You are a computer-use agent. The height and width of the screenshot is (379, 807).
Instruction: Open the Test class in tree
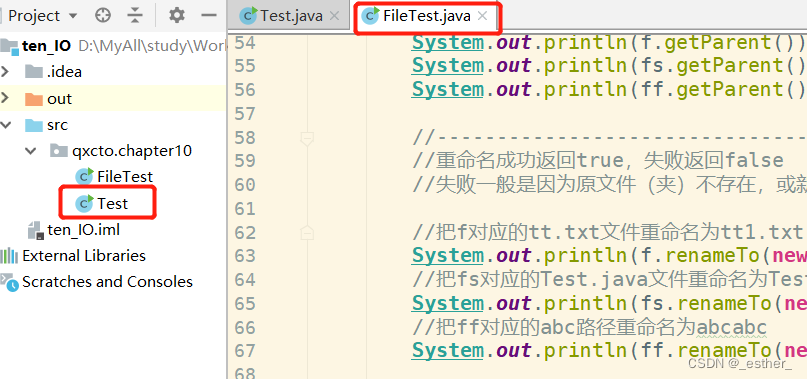pyautogui.click(x=113, y=203)
